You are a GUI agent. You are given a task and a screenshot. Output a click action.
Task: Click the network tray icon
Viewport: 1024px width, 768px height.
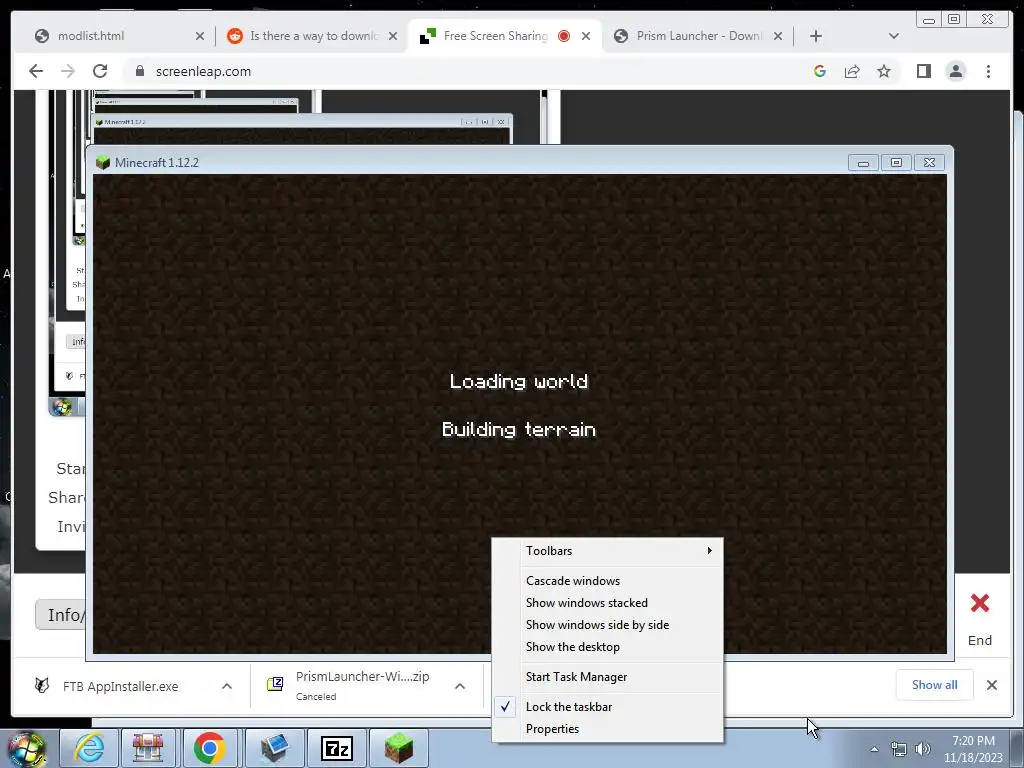[x=899, y=749]
